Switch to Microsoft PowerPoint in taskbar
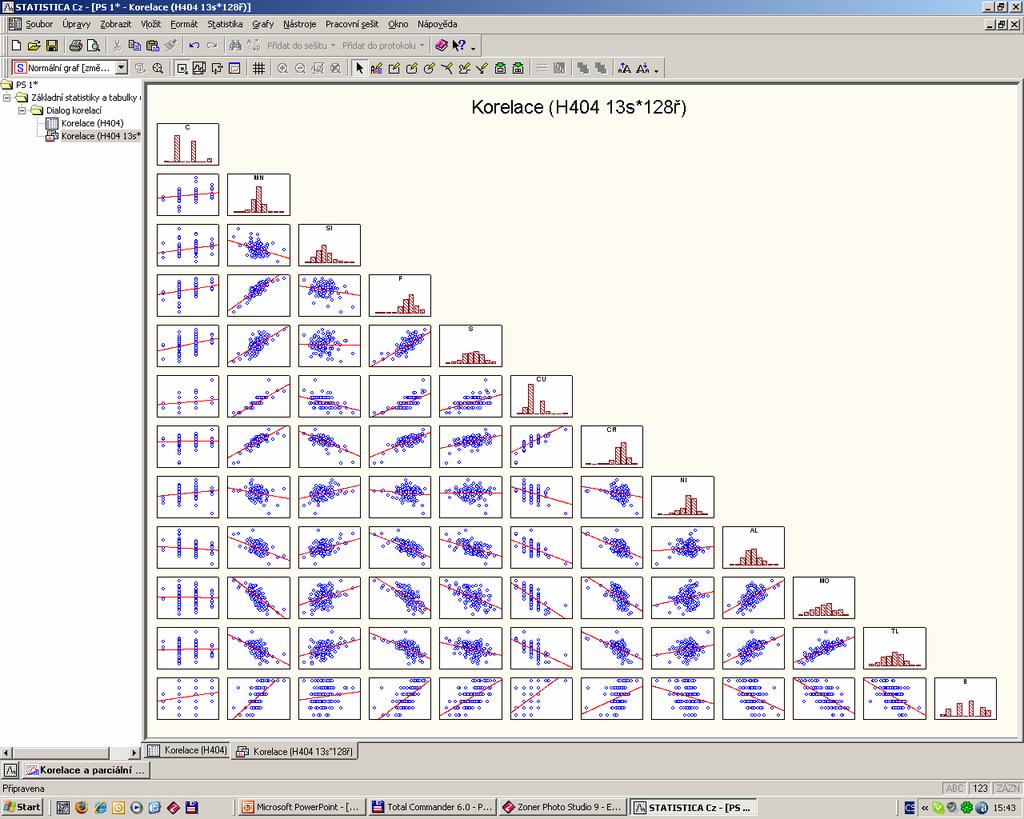1024x819 pixels. (302, 807)
